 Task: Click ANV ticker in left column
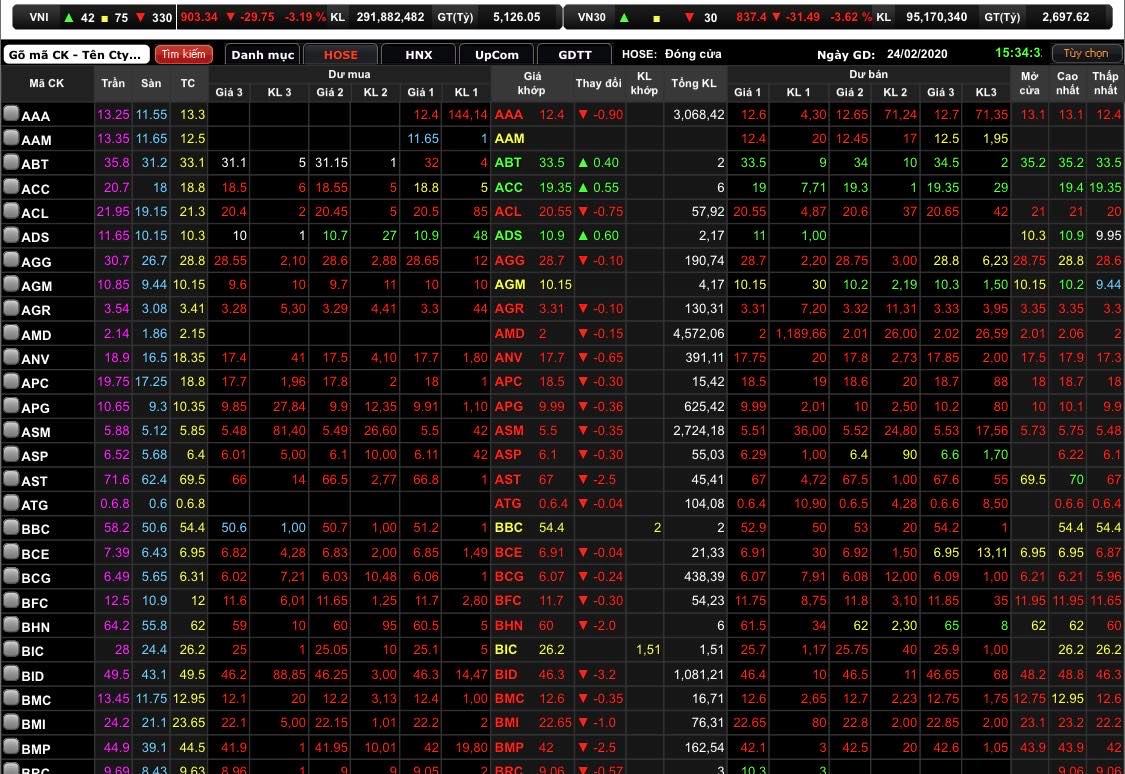35,359
